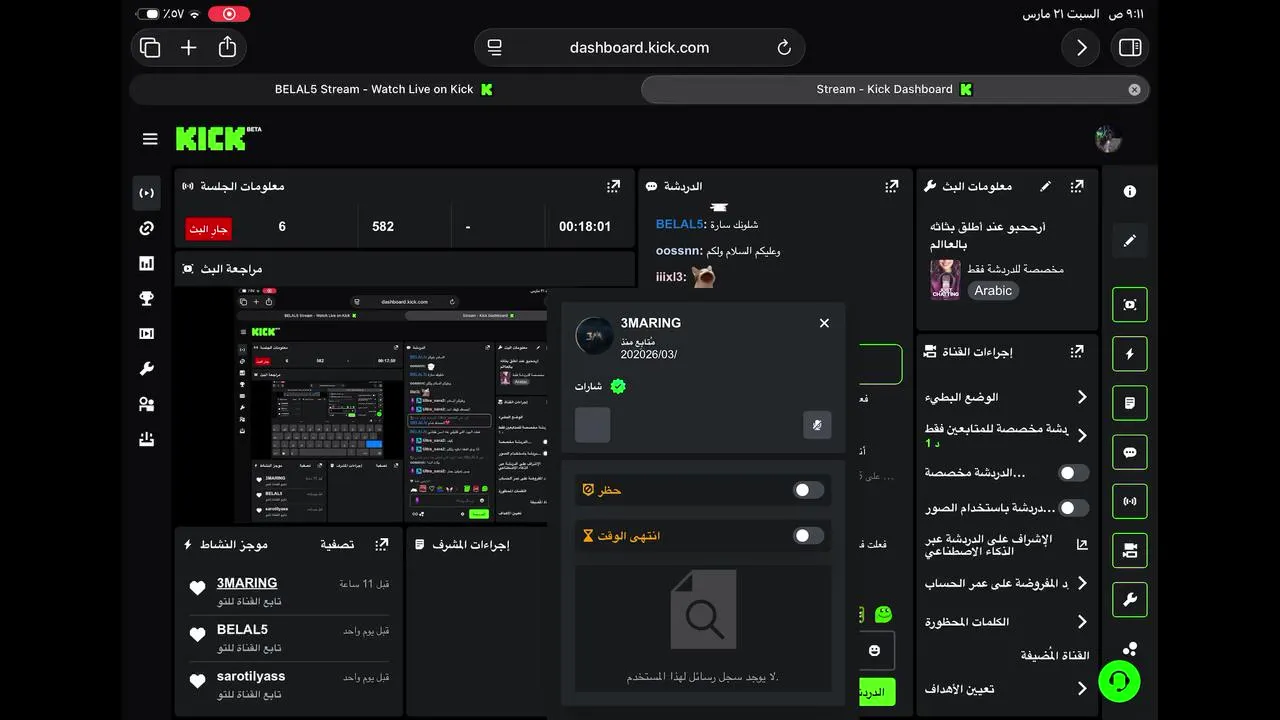Viewport: 1280px width, 720px height.
Task: Open the emoji picker smiley in chat input
Action: pyautogui.click(x=874, y=650)
